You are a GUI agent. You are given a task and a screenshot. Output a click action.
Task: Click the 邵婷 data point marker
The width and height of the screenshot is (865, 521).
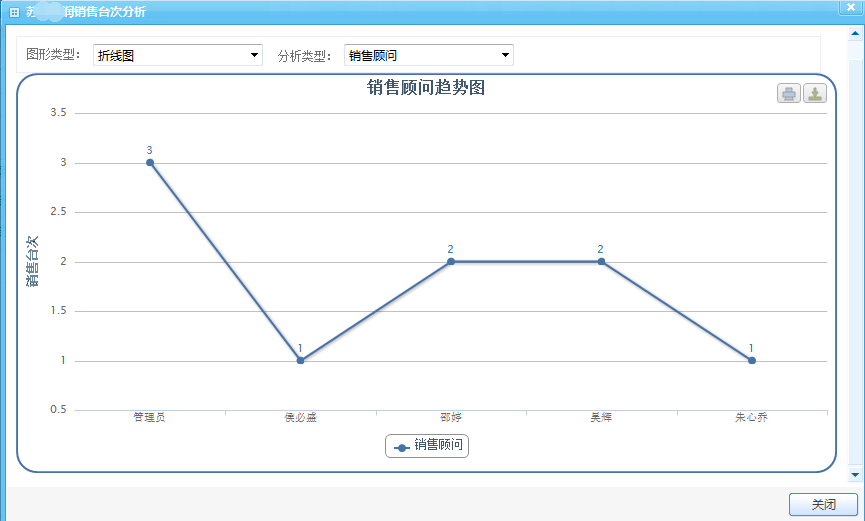[x=451, y=261]
